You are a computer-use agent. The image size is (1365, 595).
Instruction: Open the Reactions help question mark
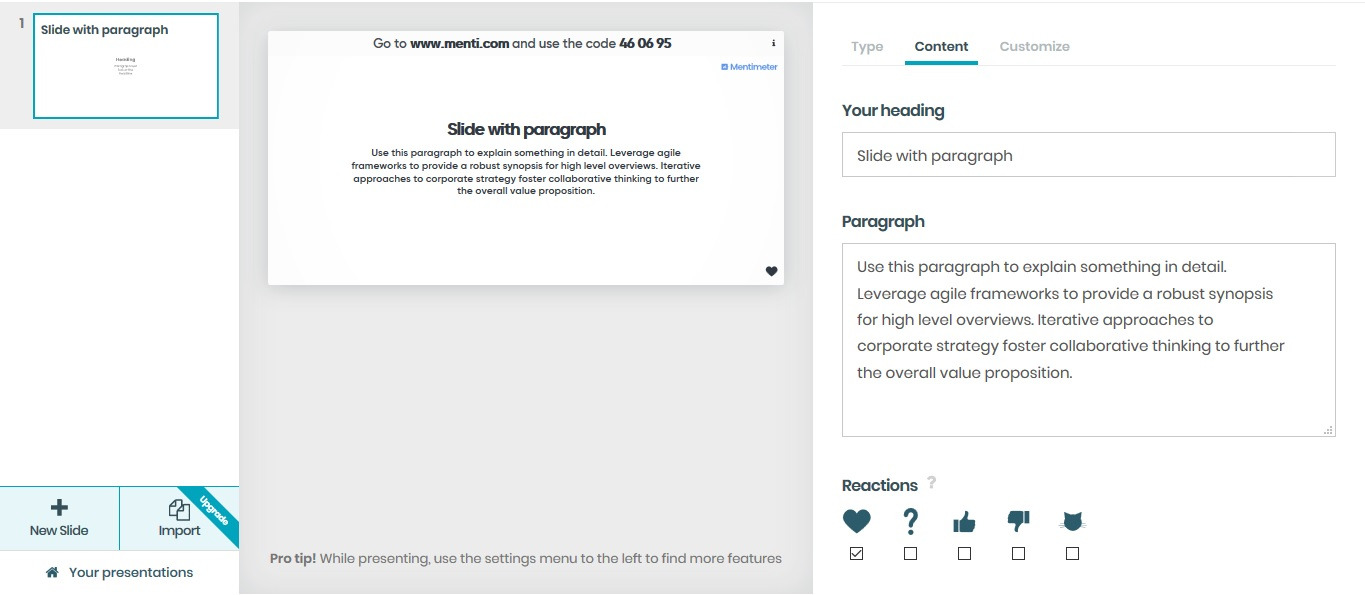coord(931,483)
